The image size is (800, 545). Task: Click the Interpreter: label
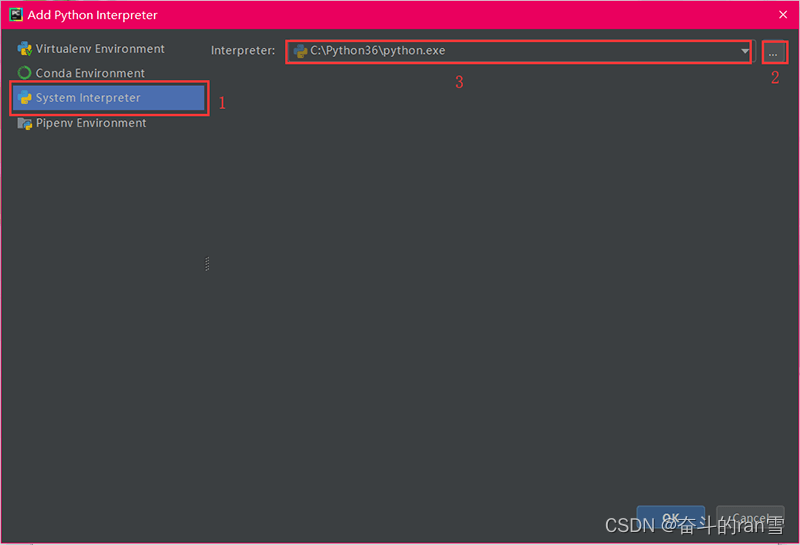coord(243,51)
